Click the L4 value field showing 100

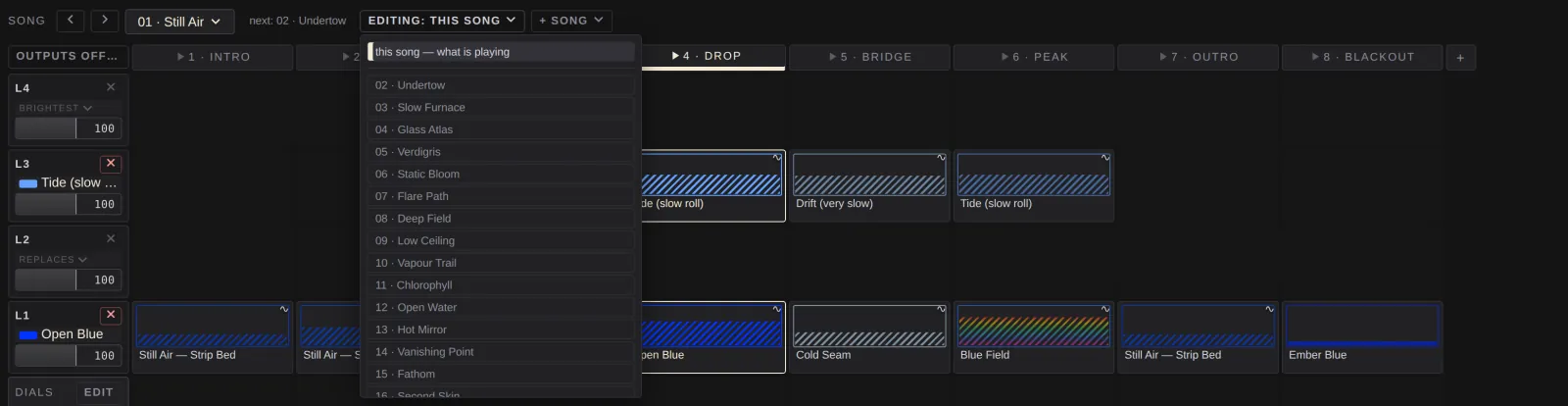click(x=100, y=128)
